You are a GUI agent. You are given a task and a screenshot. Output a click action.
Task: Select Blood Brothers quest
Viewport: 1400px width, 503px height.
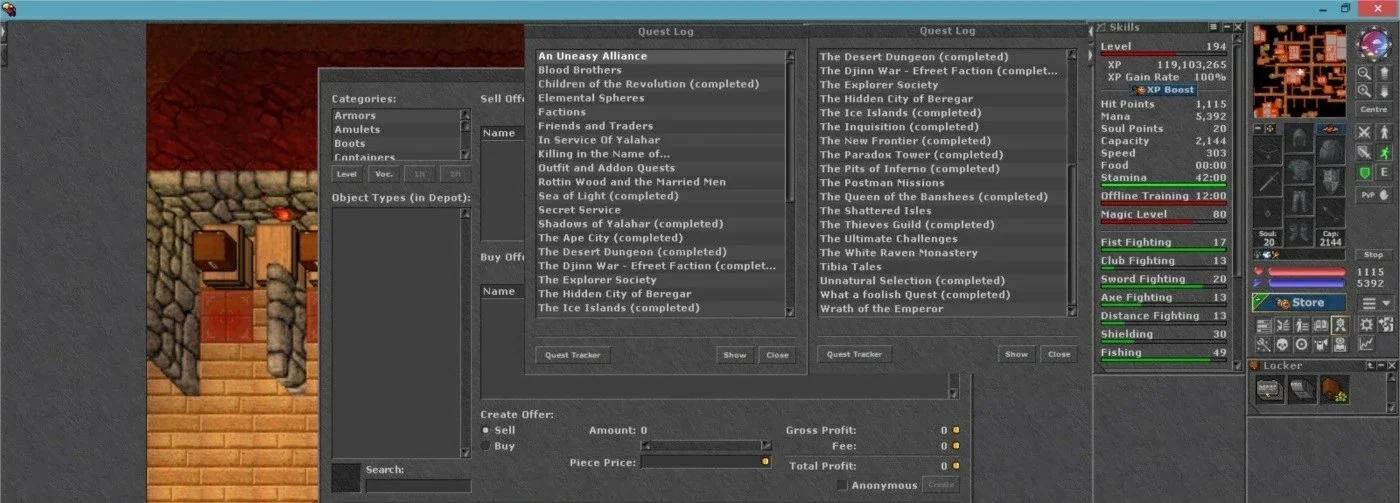(x=660, y=70)
